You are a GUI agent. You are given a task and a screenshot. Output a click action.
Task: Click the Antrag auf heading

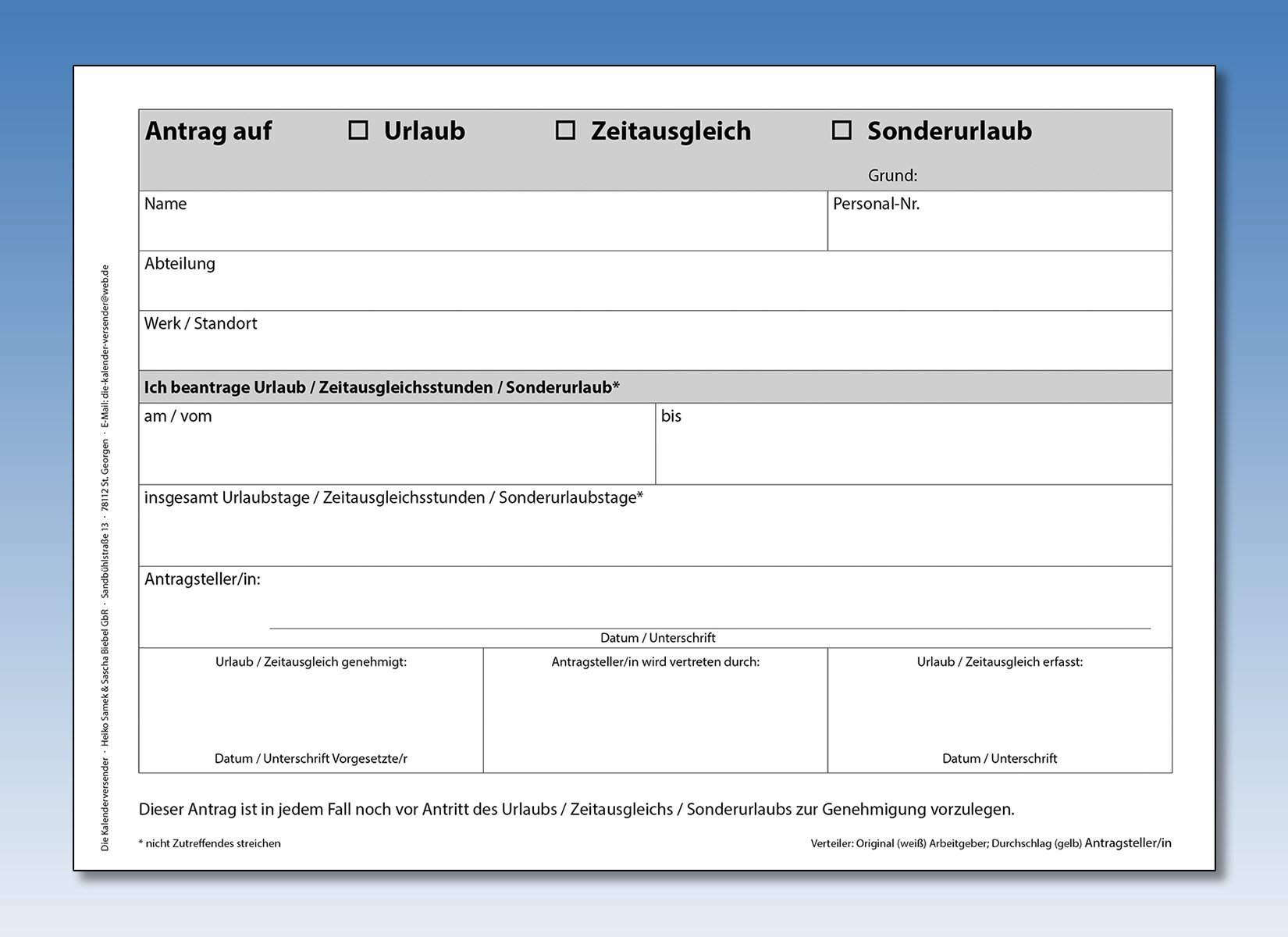pos(208,131)
